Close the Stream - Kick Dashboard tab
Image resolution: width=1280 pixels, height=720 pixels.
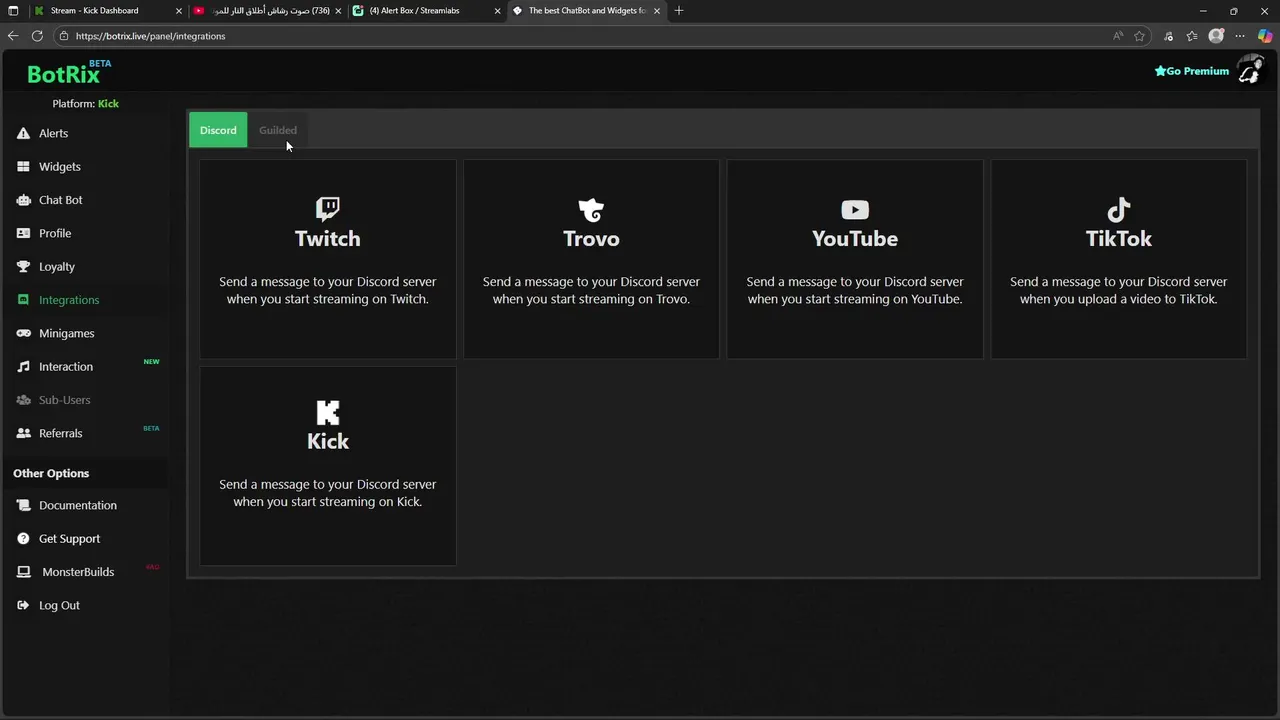179,11
